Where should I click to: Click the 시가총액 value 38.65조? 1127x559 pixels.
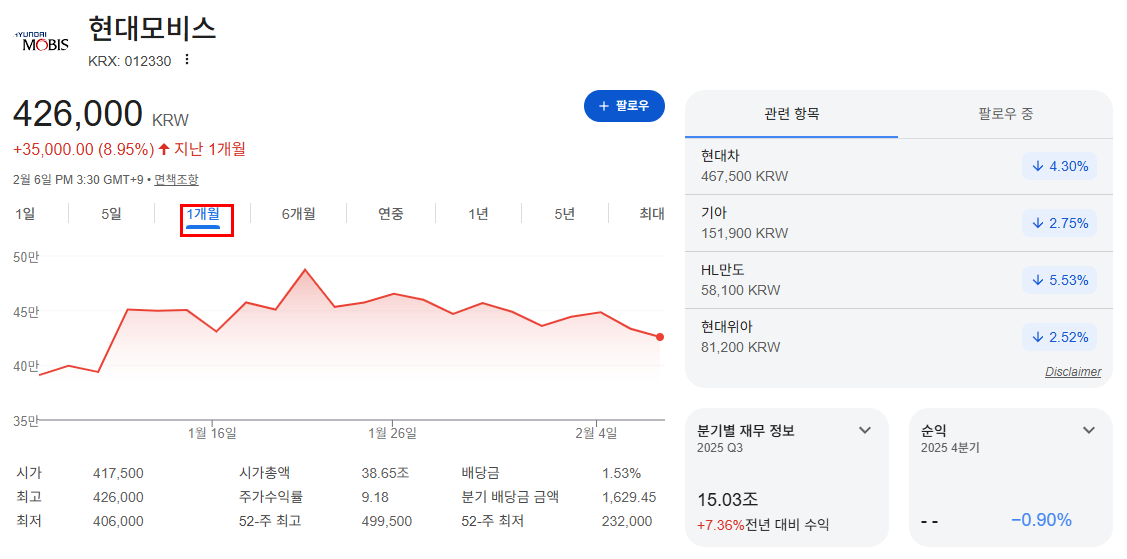pos(385,473)
